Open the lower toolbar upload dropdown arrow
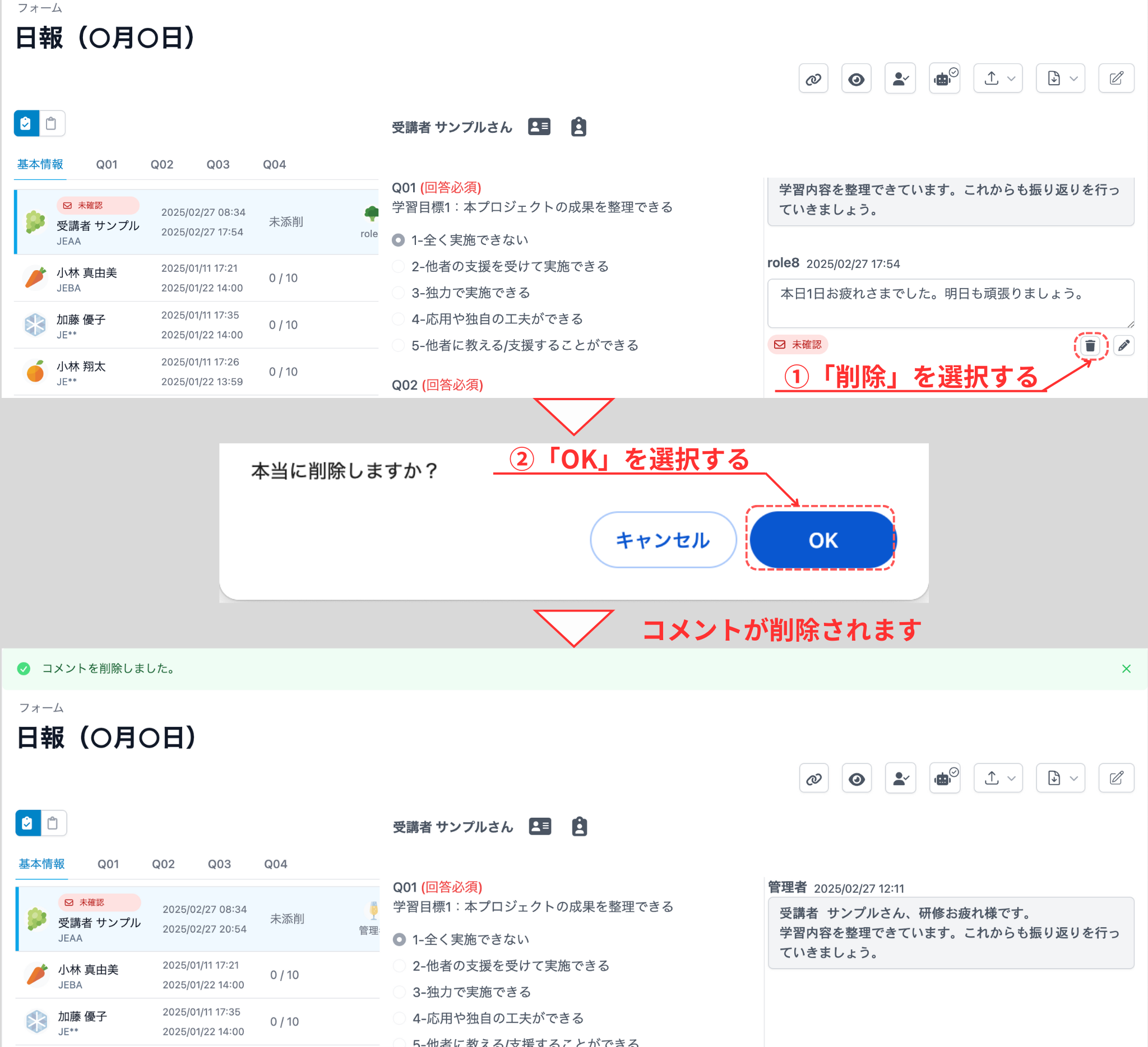 1012,778
